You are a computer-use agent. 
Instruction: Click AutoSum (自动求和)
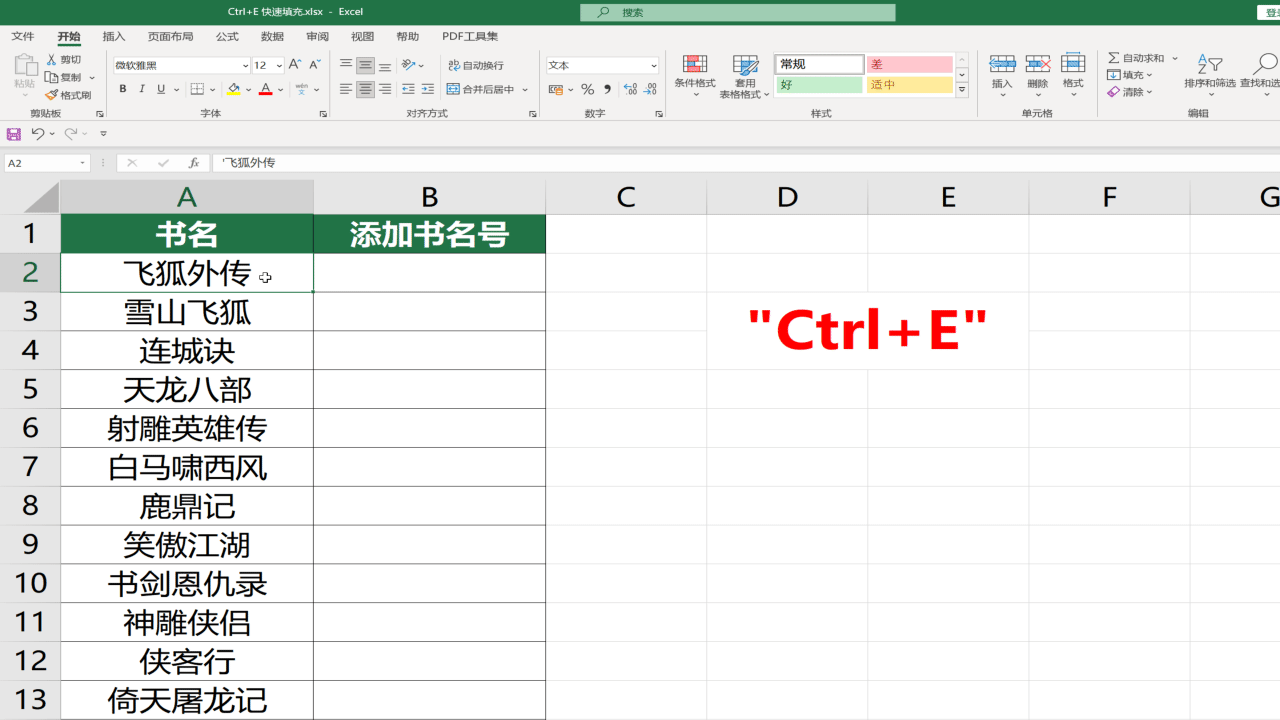[x=1136, y=58]
